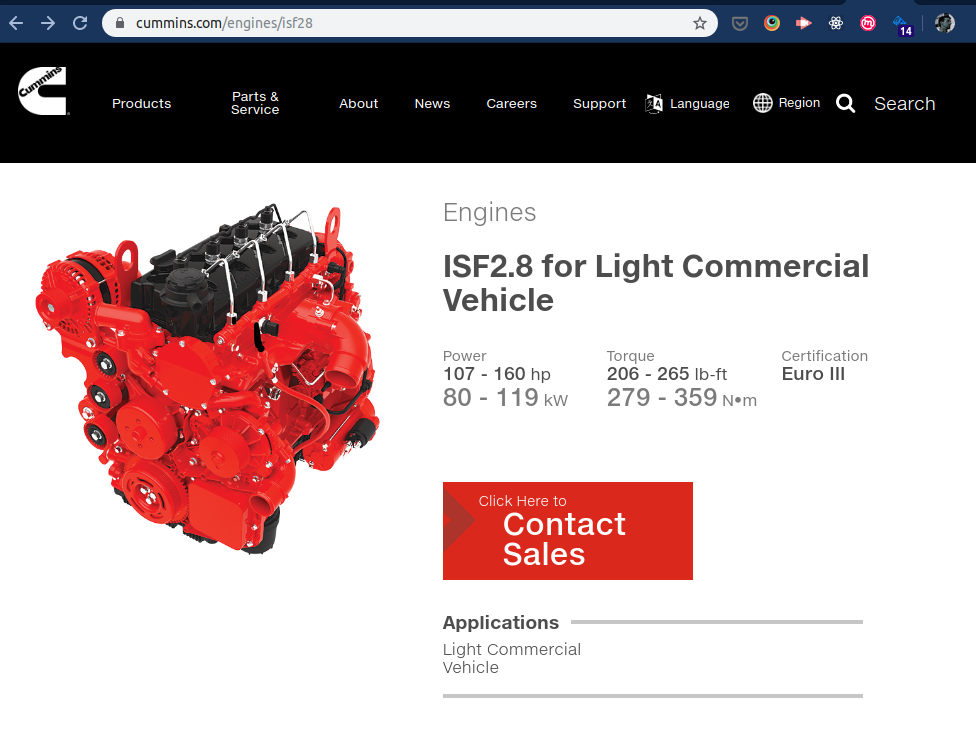
Task: Open the Careers menu item
Action: [511, 103]
